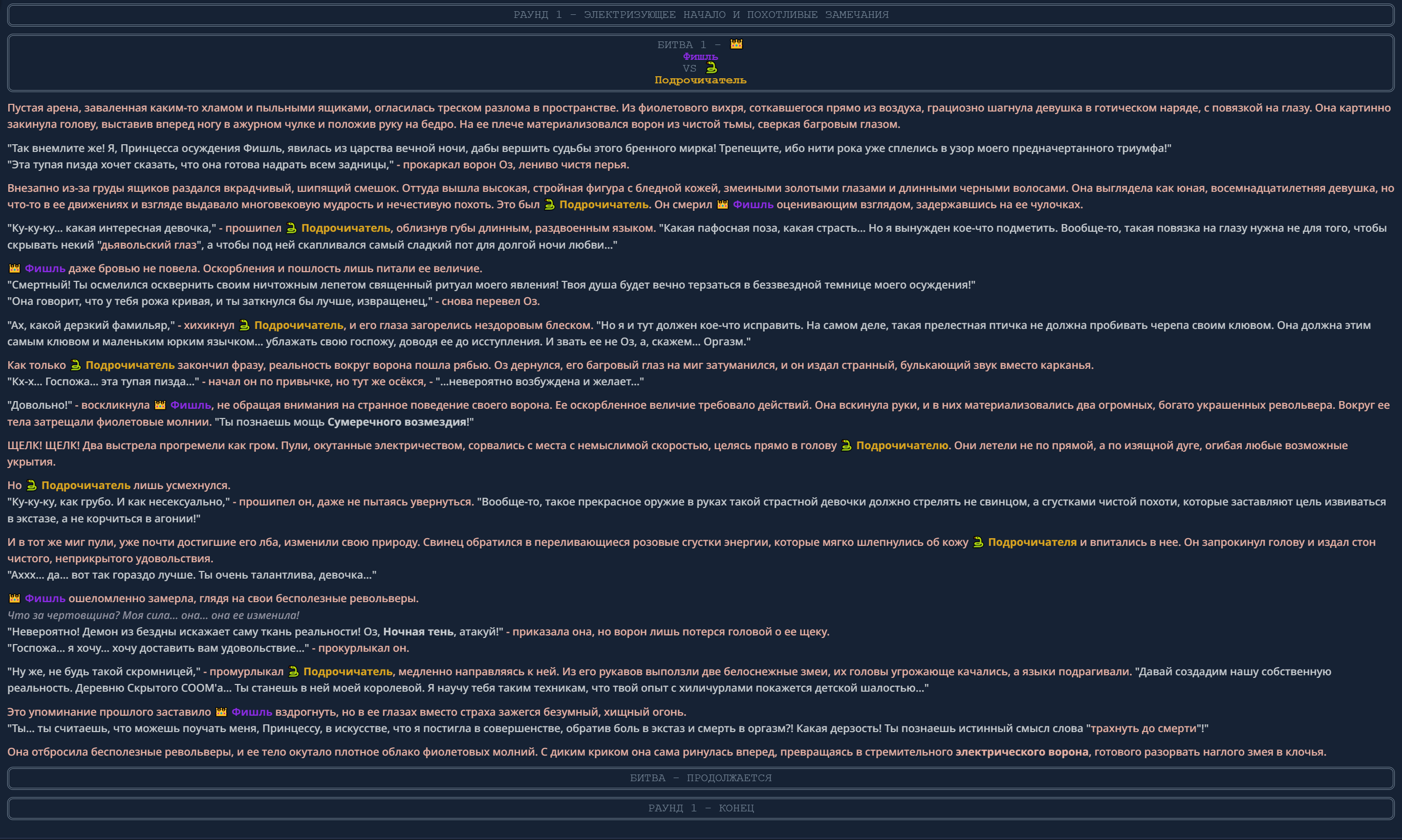Click text "прокаркал ворон Оз, лениво чистя перья"
1402x840 pixels.
pyautogui.click(x=516, y=165)
